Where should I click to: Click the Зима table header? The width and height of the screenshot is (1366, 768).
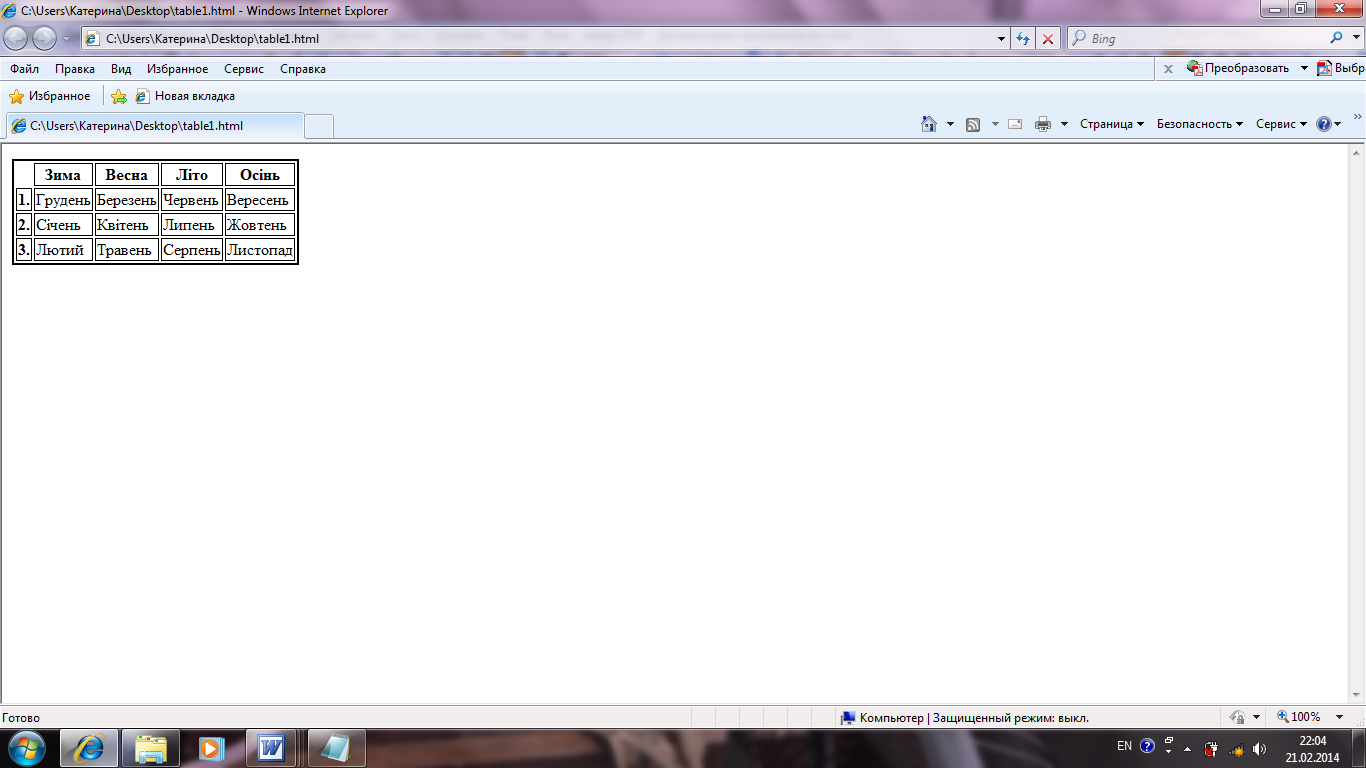point(63,175)
